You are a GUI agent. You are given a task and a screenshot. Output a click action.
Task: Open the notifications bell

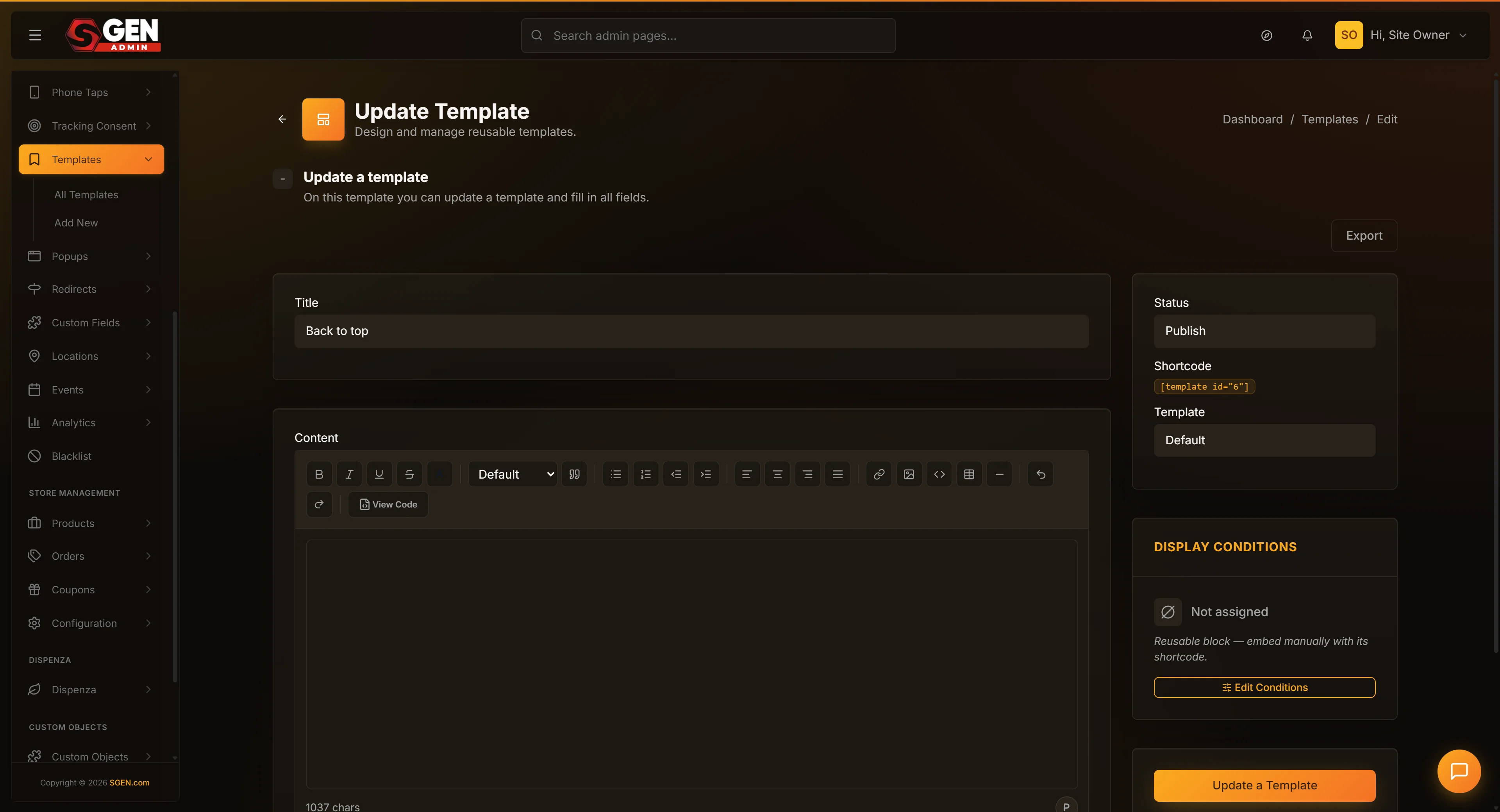[x=1307, y=36]
